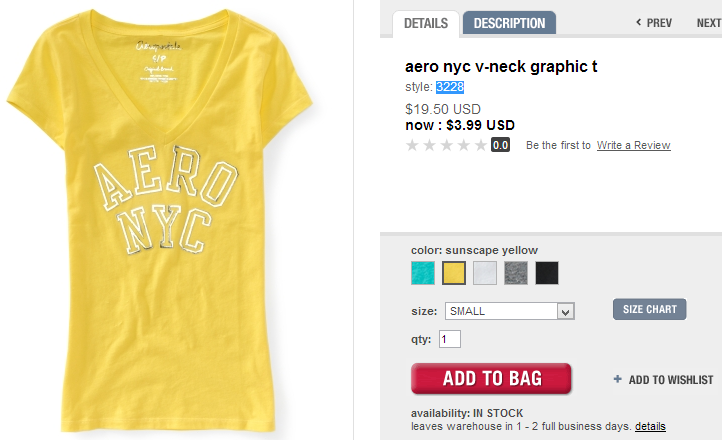Go to the NEXT product

point(708,23)
